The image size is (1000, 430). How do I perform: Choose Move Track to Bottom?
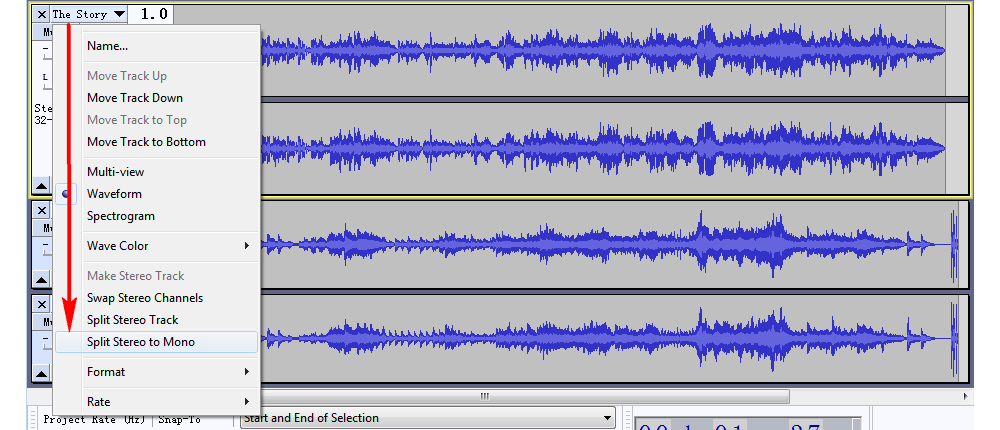(x=156, y=142)
